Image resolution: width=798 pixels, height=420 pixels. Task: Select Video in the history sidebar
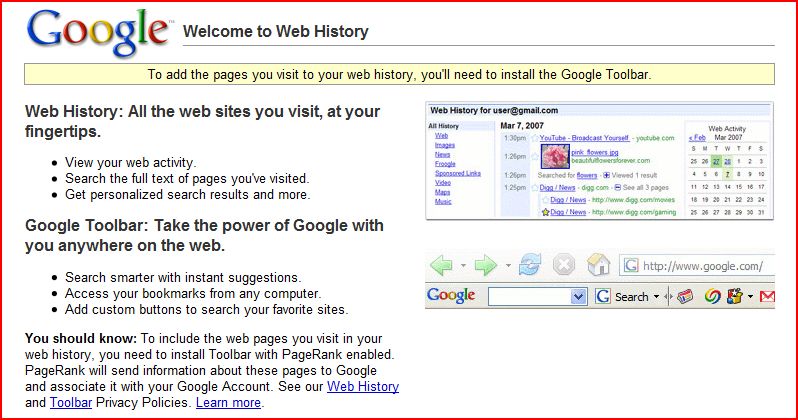tap(443, 183)
